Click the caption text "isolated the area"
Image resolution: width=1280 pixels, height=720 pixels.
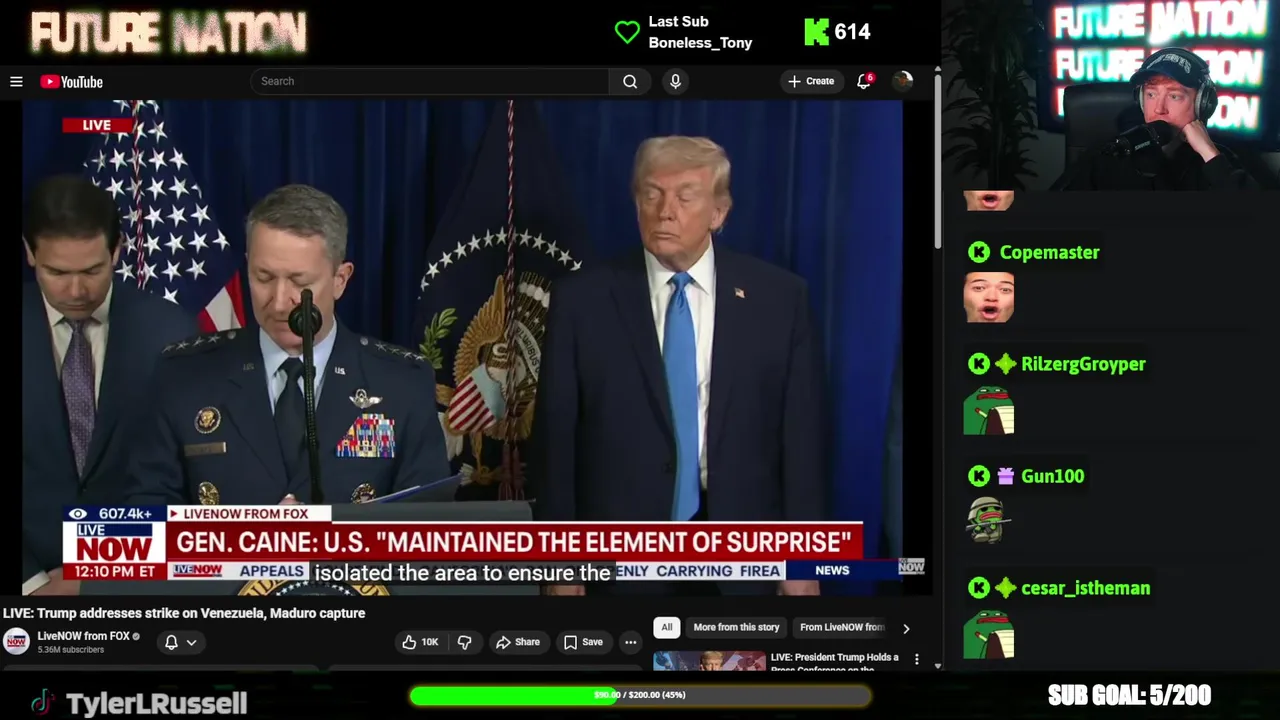point(463,573)
